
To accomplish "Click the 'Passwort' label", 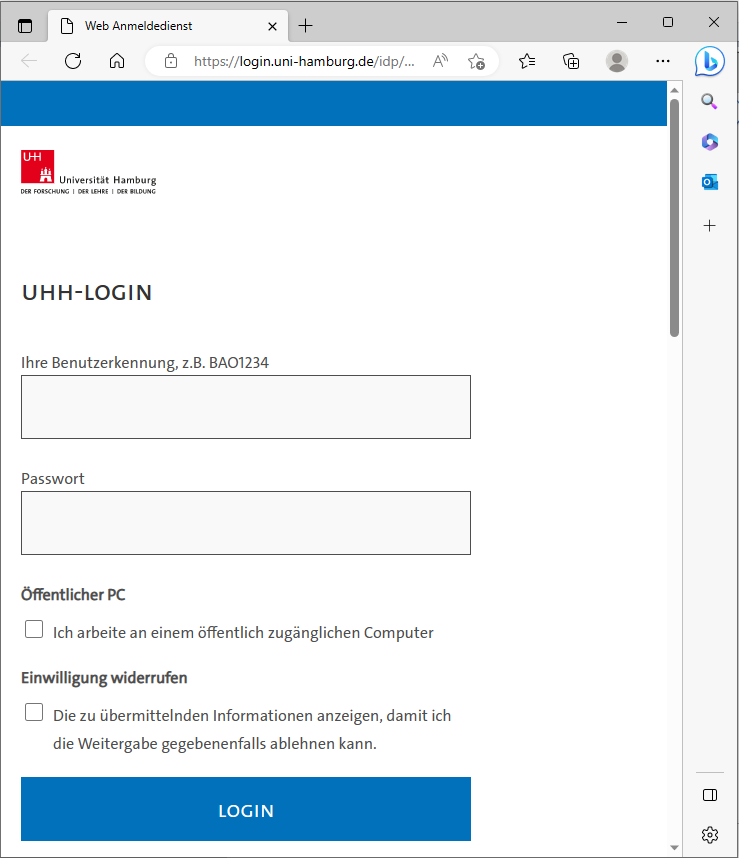I will point(53,479).
